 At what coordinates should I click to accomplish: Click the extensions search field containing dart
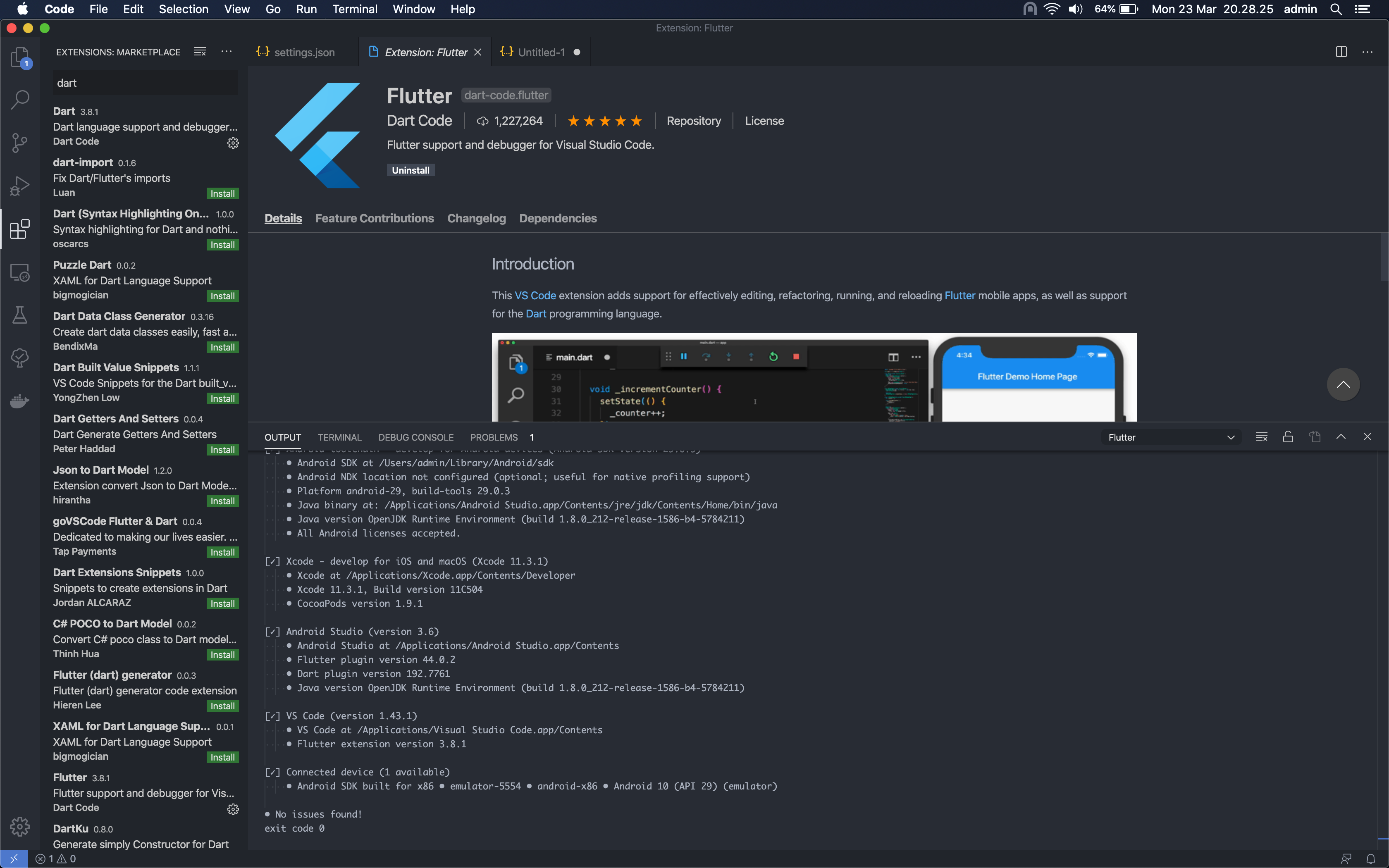tap(145, 83)
